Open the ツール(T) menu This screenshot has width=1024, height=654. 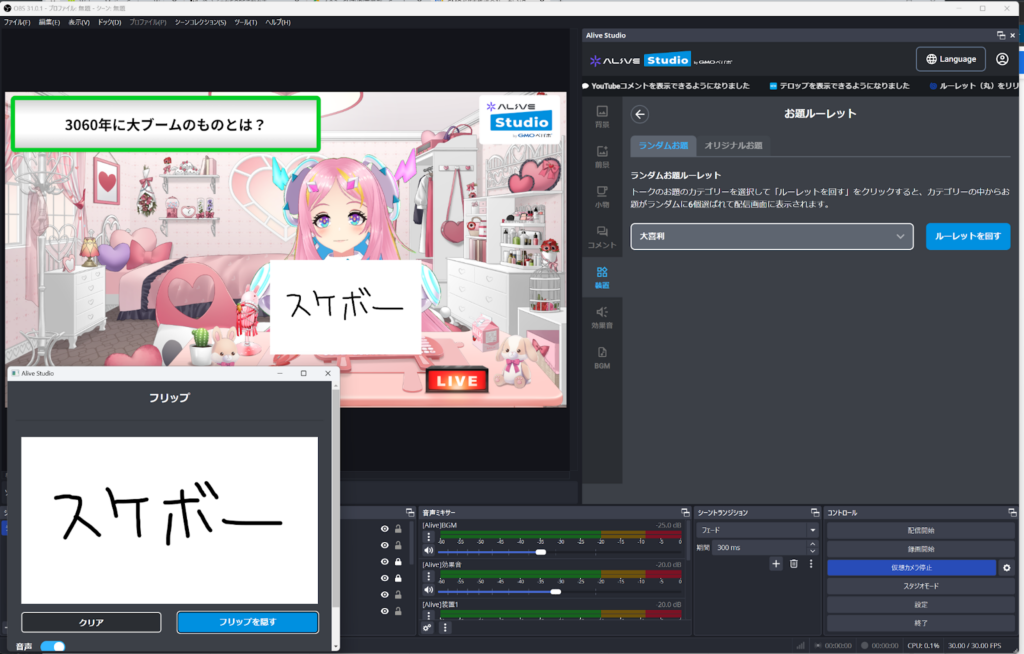click(x=245, y=22)
